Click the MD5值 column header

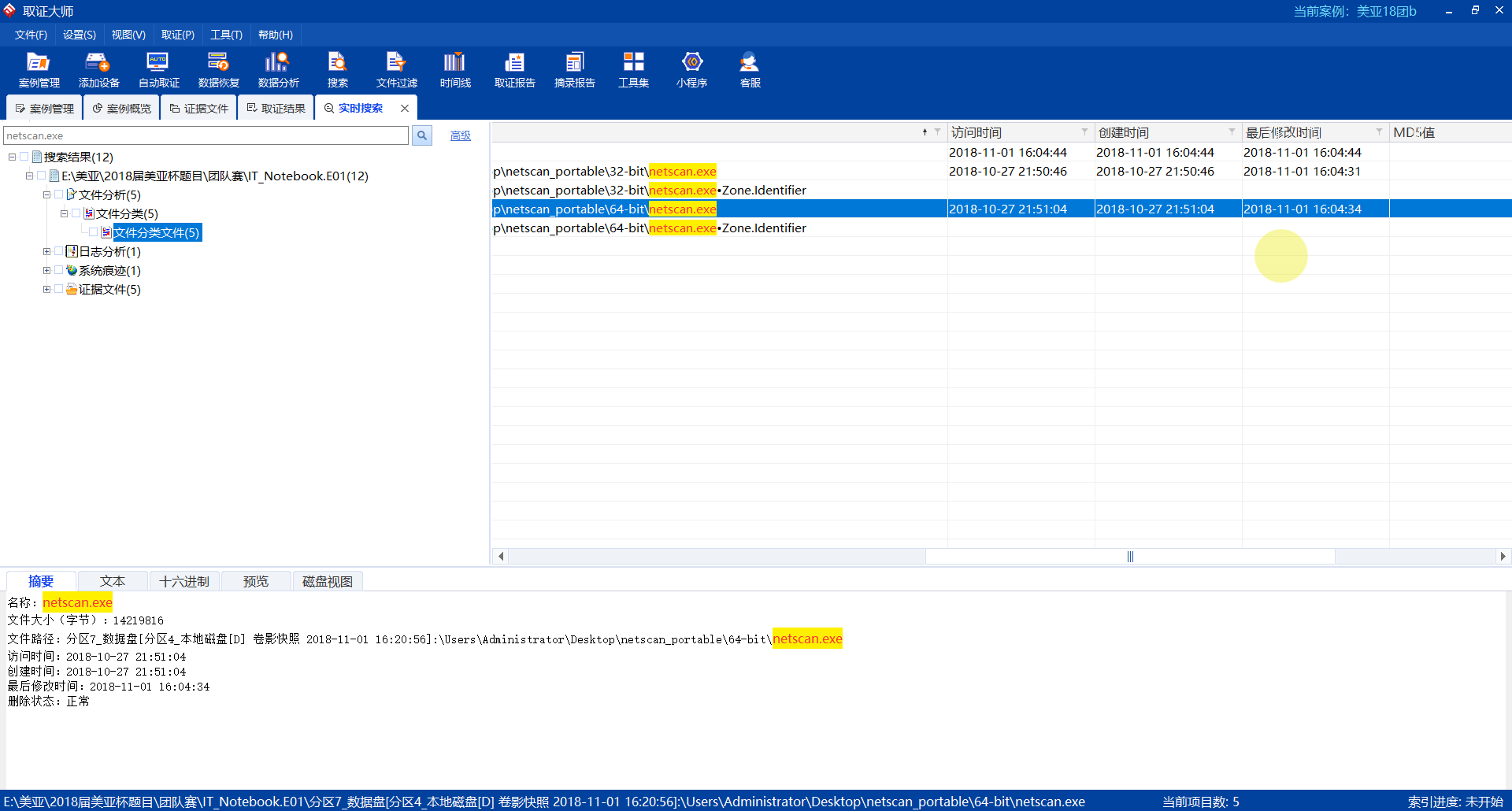[x=1451, y=131]
